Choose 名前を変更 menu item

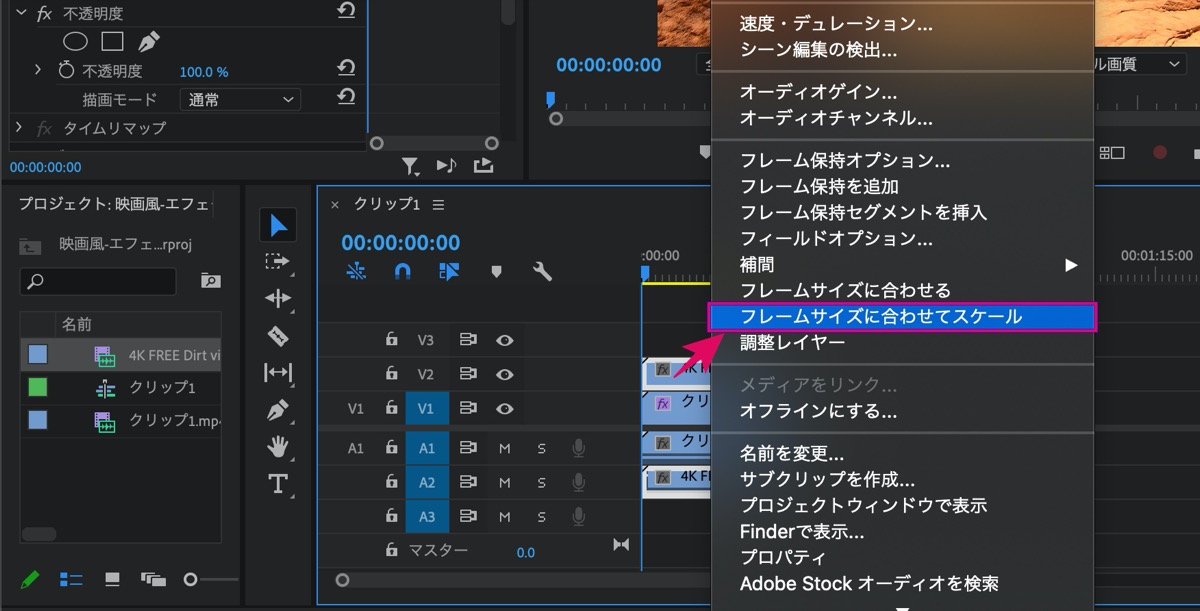[x=902, y=454]
